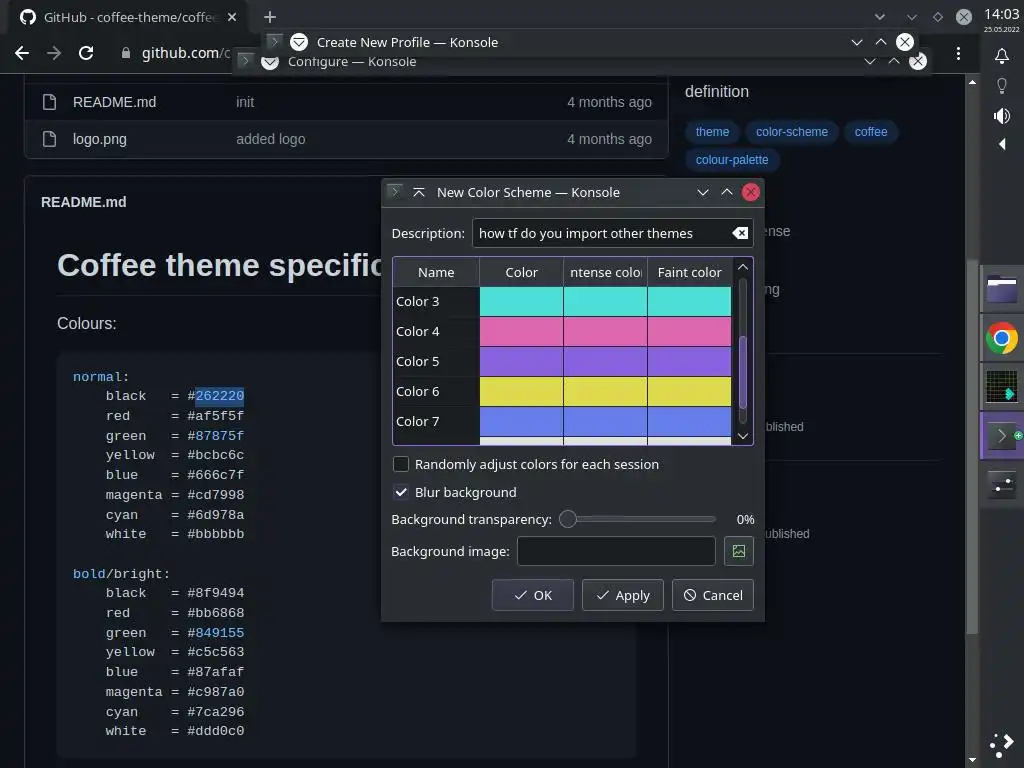Click the Color column header

click(521, 272)
